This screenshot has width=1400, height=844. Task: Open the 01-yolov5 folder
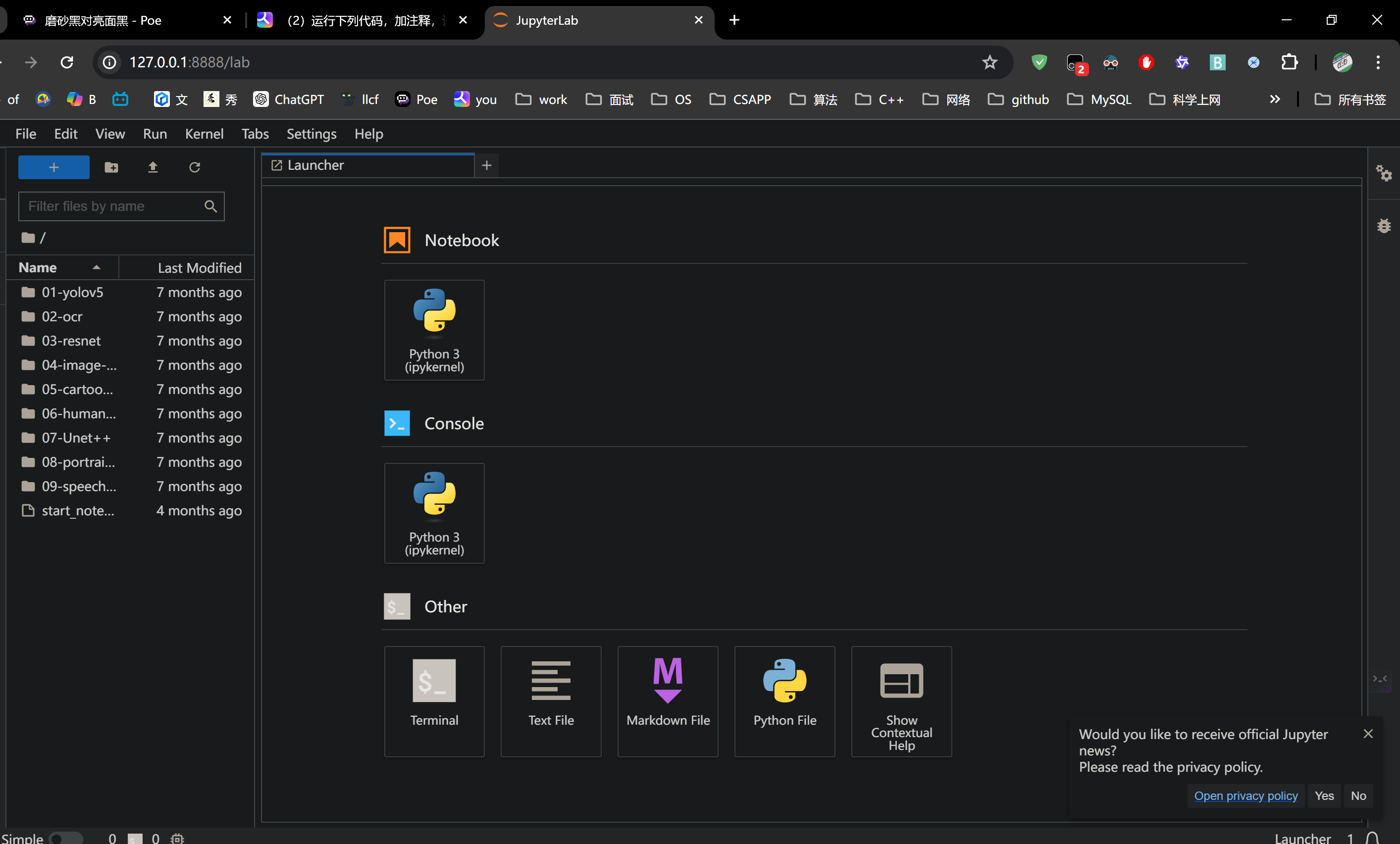point(130,292)
